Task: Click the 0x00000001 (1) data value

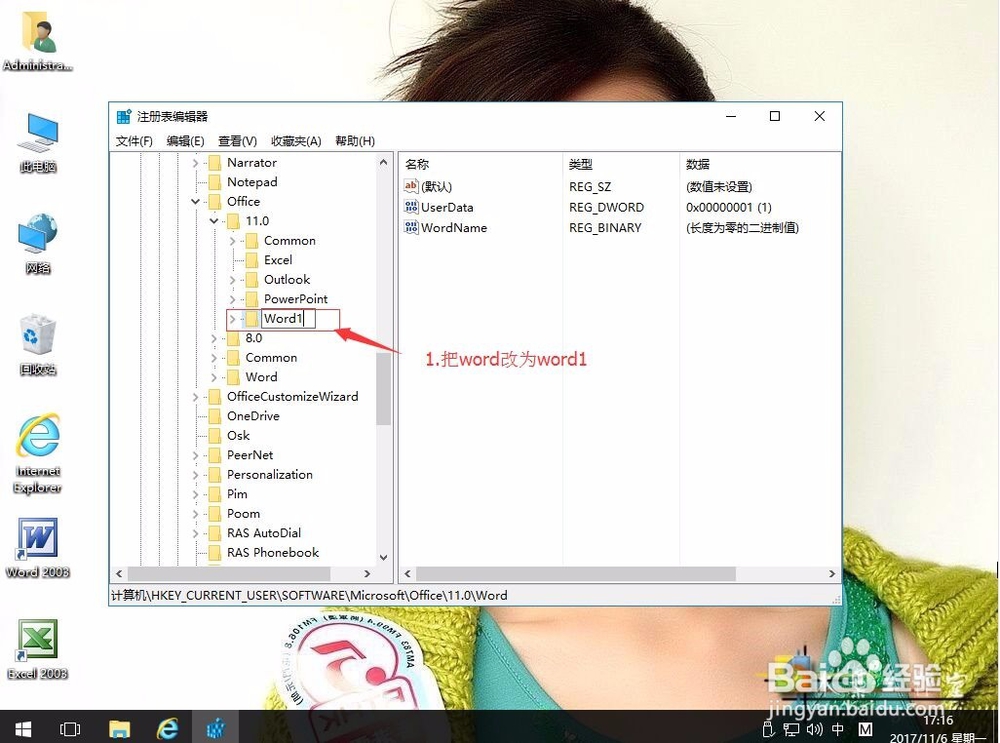Action: (x=728, y=207)
